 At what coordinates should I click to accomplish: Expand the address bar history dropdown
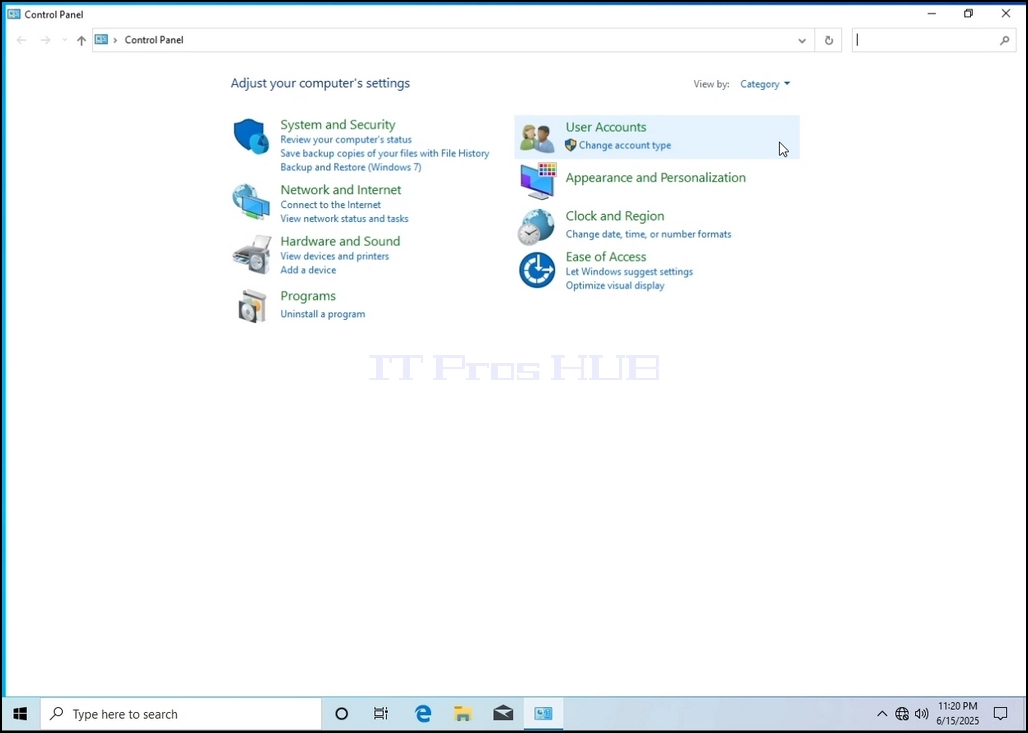[802, 40]
